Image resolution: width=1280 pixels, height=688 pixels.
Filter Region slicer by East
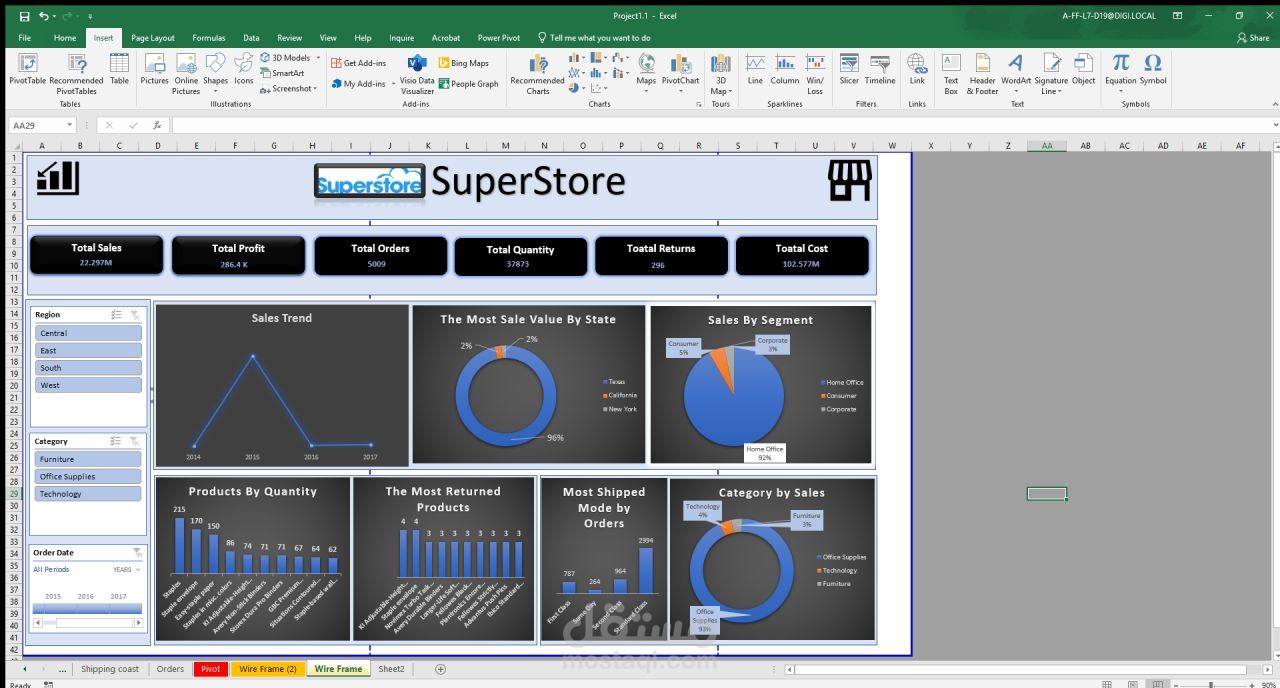coord(88,350)
